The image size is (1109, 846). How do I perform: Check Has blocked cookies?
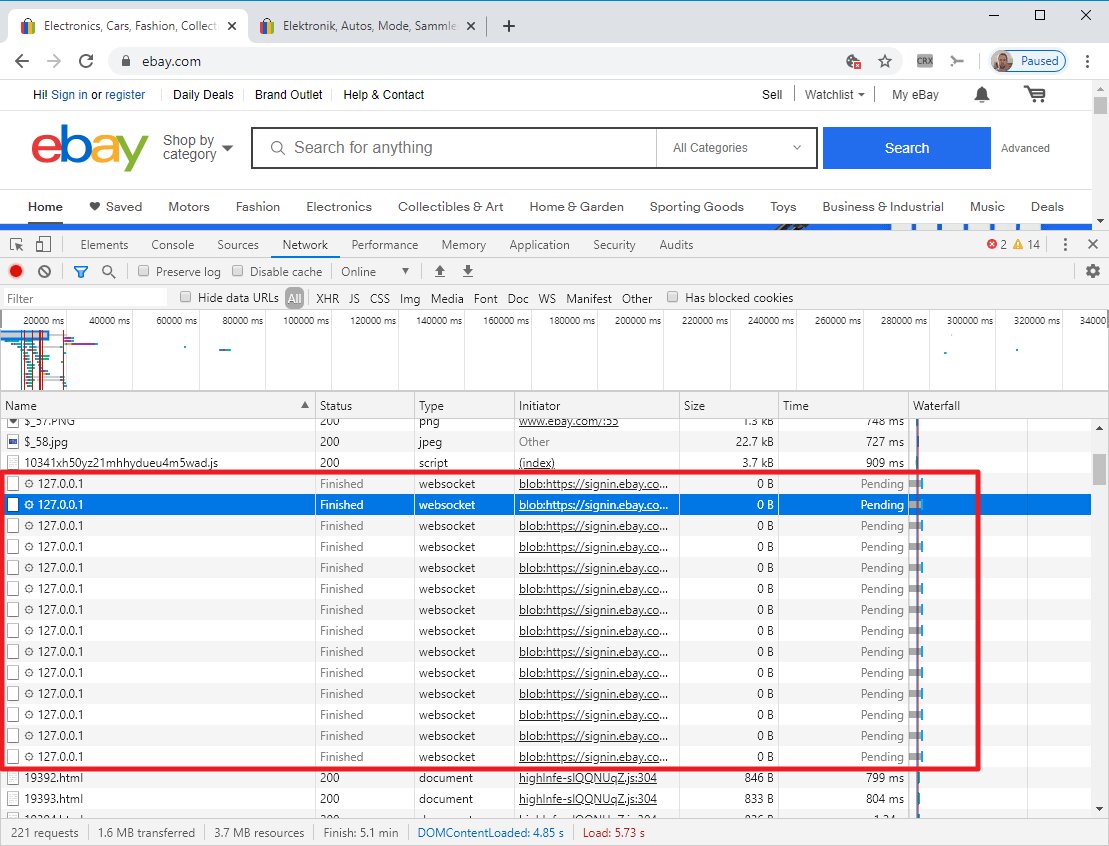click(673, 297)
